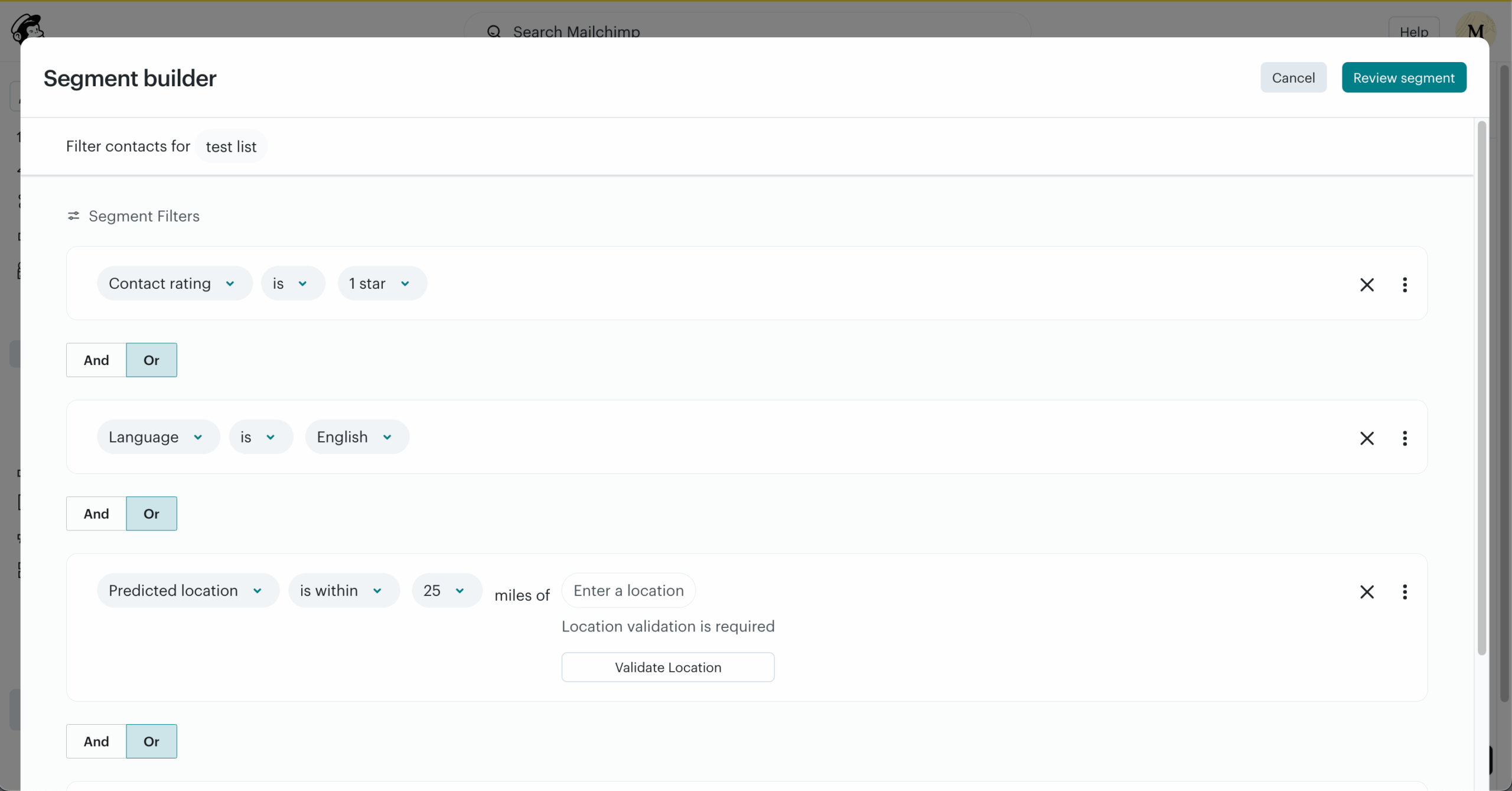Open the Language field dropdown
1512x791 pixels.
(158, 437)
